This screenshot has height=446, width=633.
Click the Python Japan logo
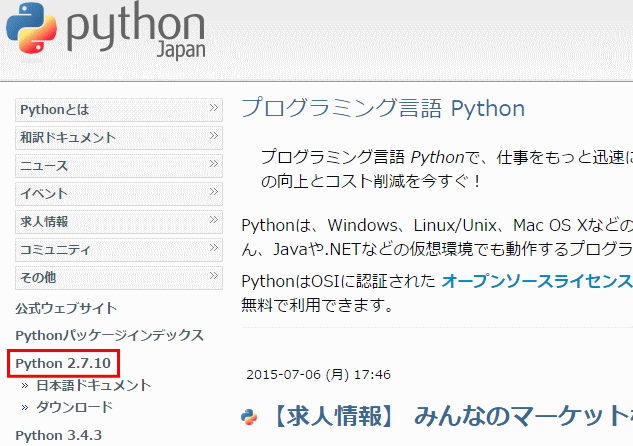(x=106, y=32)
